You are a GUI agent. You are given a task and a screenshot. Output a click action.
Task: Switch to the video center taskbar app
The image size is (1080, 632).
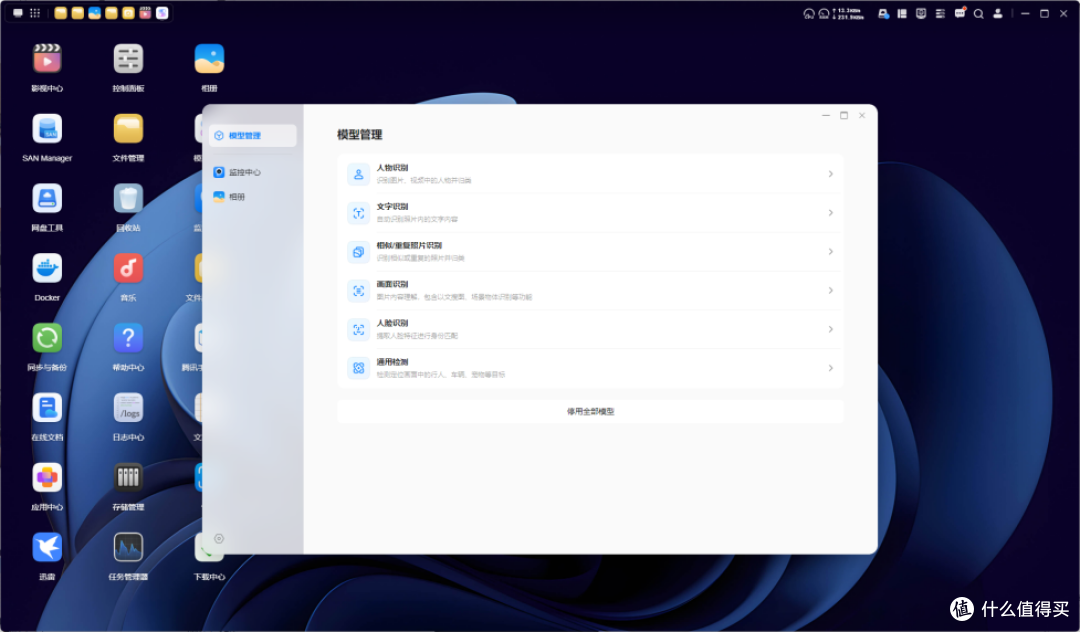tap(145, 13)
